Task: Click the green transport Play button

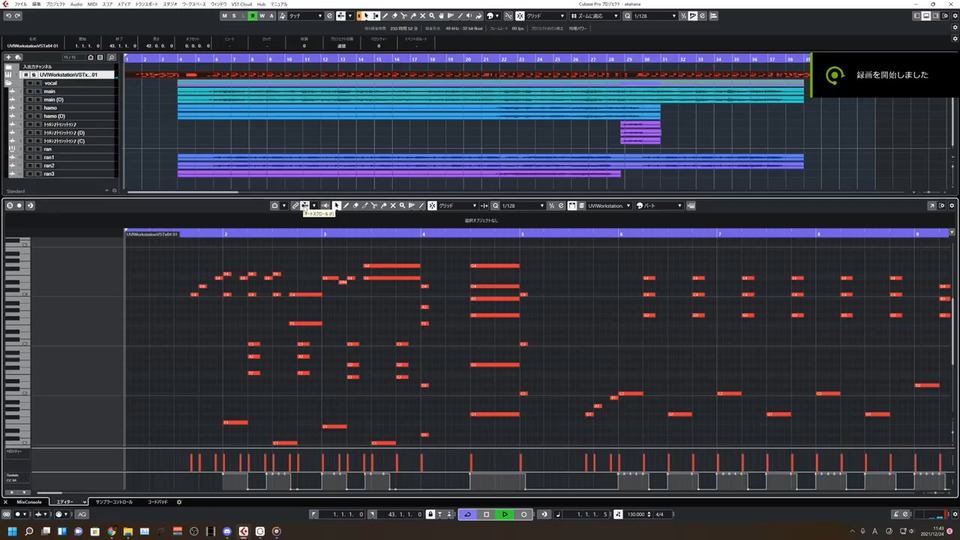Action: click(x=505, y=514)
